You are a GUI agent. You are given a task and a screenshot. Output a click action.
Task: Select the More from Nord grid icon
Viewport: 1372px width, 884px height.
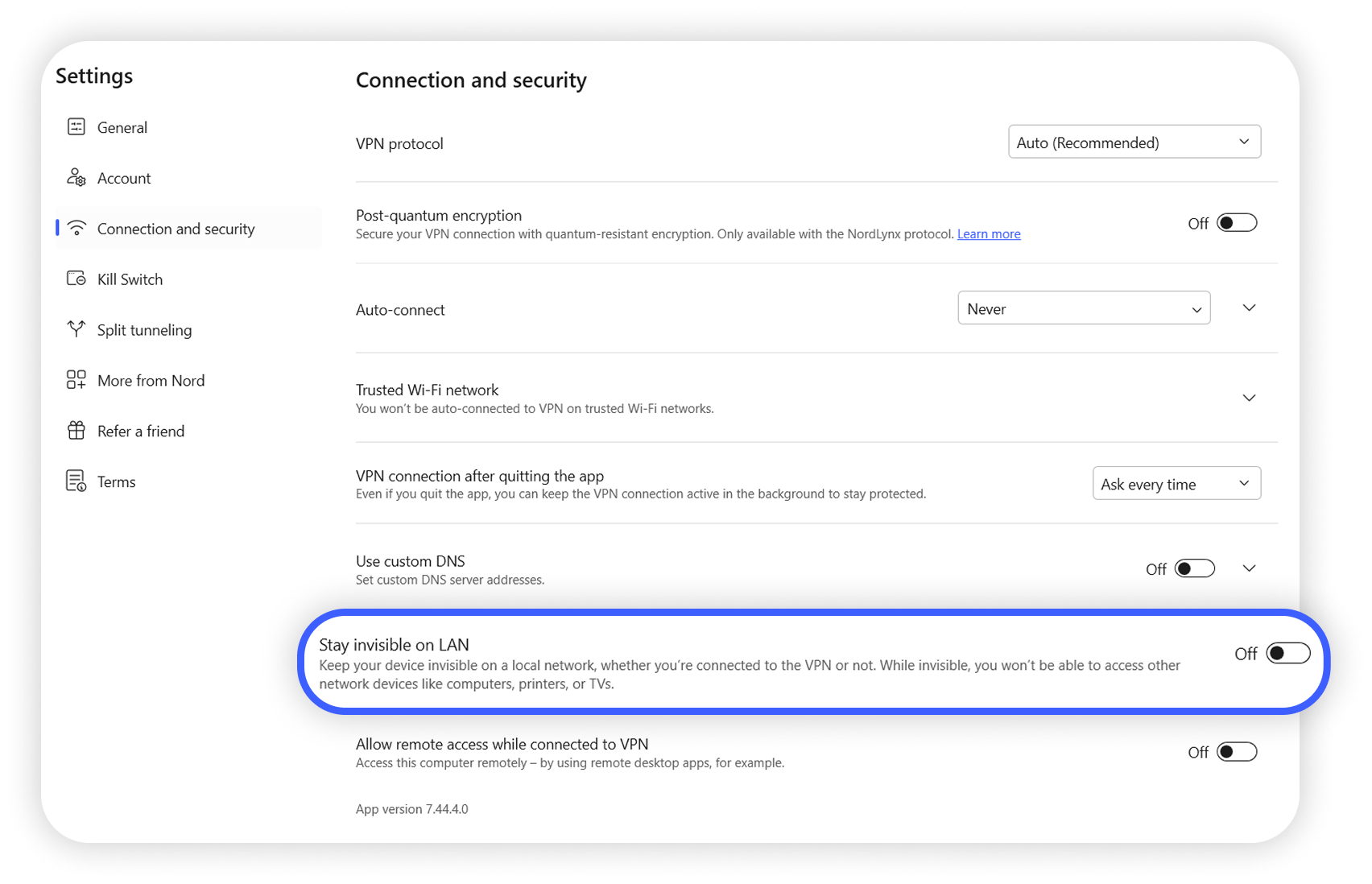click(x=76, y=380)
